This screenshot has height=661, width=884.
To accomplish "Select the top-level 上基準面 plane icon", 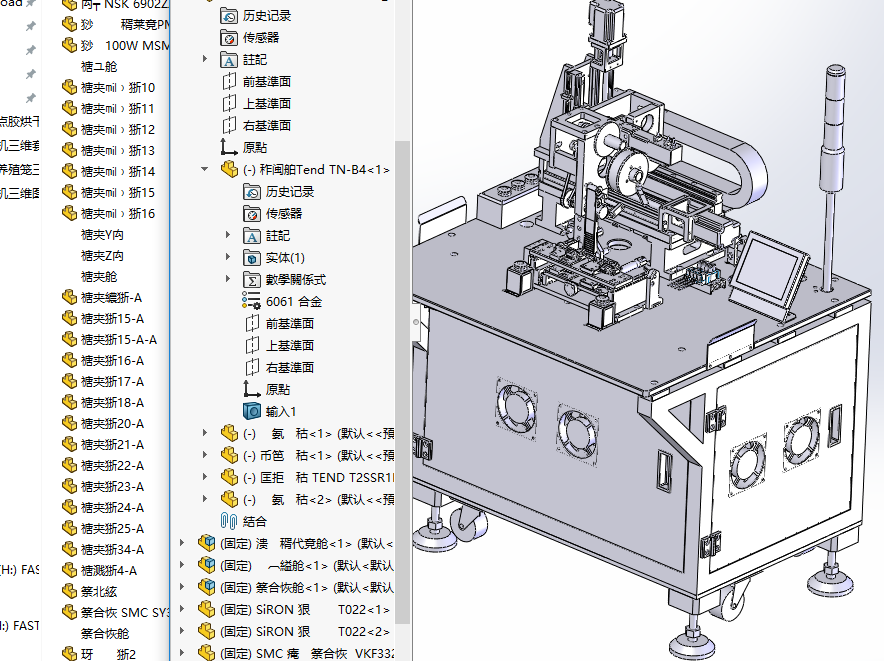I will [x=228, y=104].
